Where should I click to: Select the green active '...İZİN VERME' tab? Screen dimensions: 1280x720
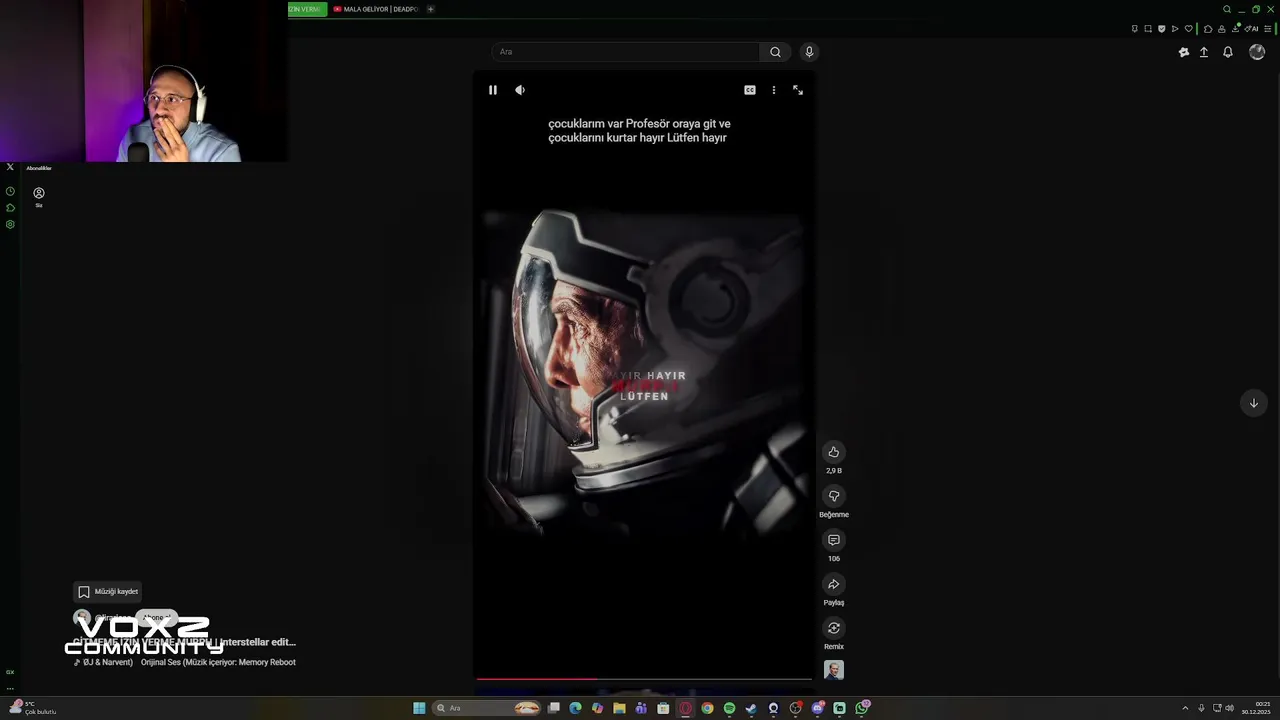(307, 9)
